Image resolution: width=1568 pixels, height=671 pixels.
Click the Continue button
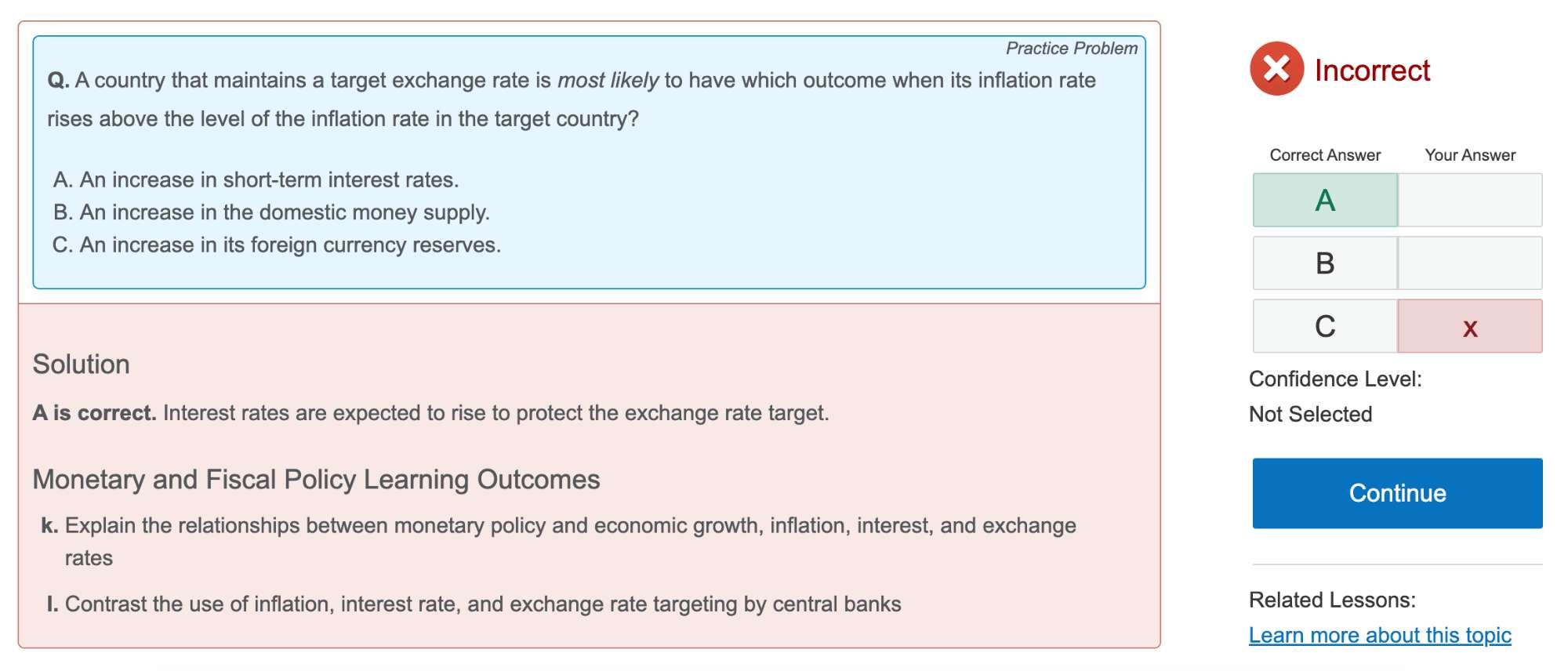coord(1397,493)
